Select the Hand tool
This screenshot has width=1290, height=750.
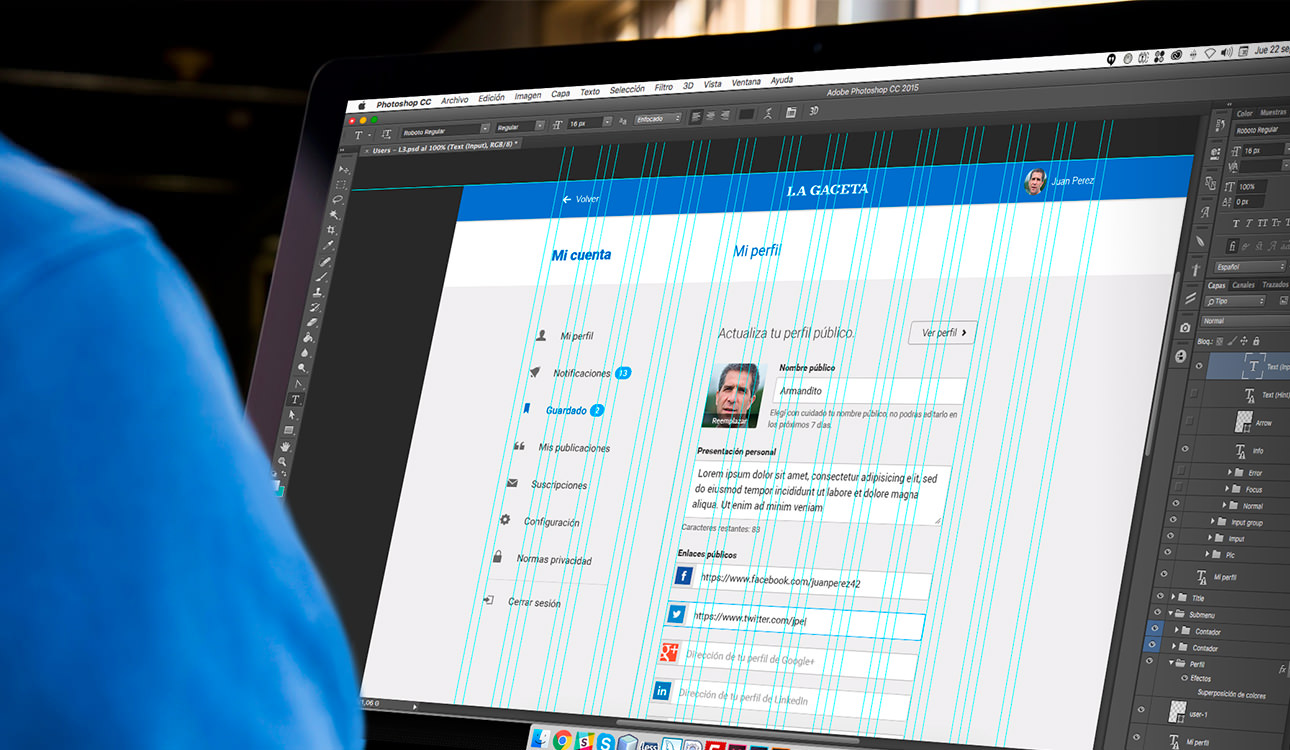286,445
